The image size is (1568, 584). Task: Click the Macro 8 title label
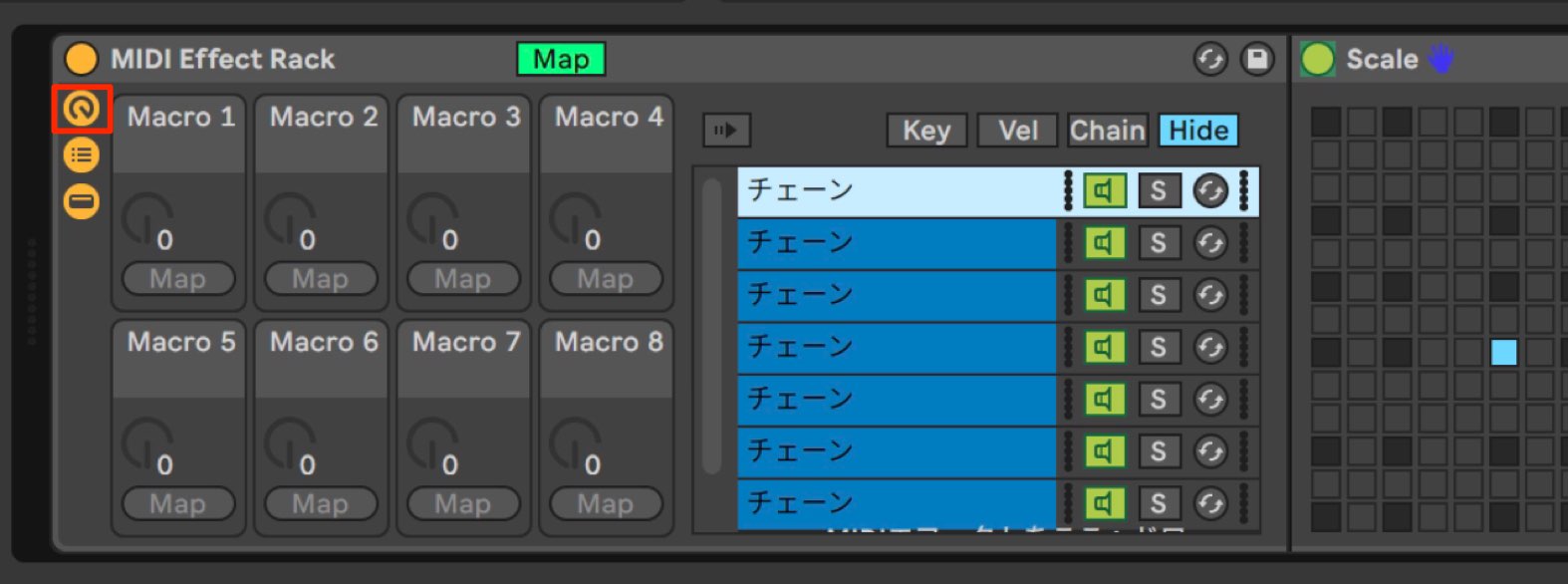[x=609, y=342]
